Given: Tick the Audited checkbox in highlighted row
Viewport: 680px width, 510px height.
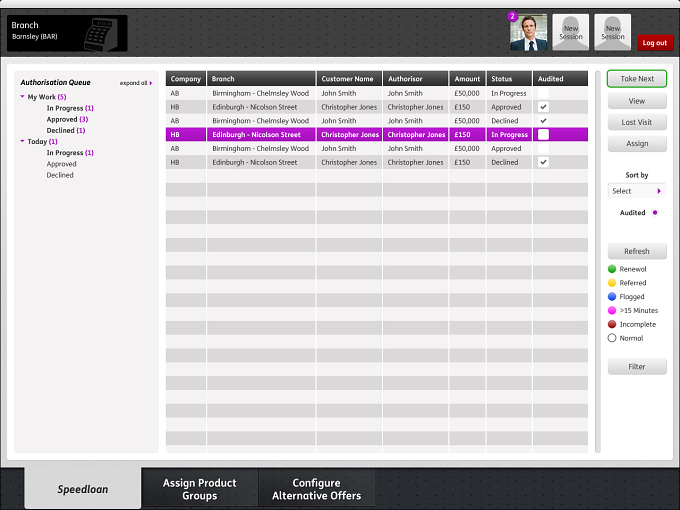Looking at the screenshot, I should (543, 134).
